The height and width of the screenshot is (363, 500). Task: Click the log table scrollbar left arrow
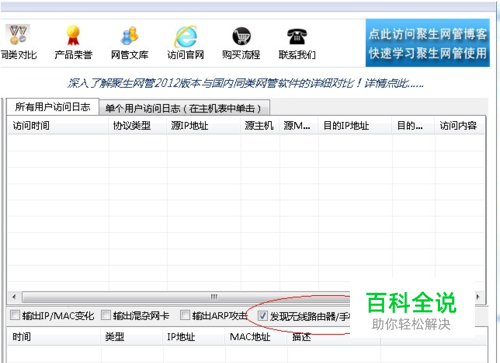click(x=14, y=297)
